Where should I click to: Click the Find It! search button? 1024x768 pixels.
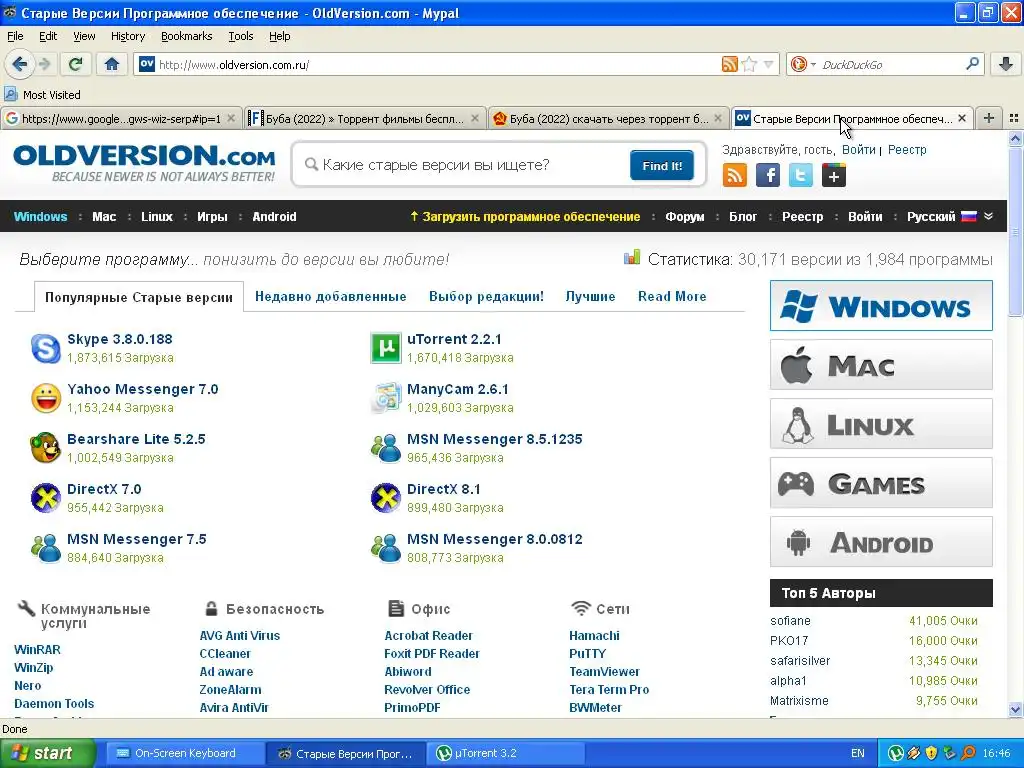(x=662, y=165)
